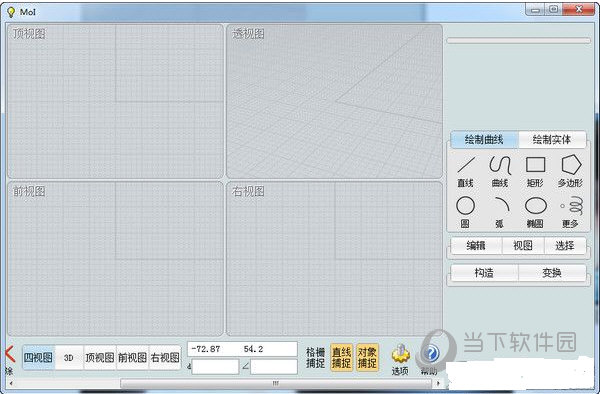Open the 编辑 palette tab
Image resolution: width=600 pixels, height=394 pixels.
click(476, 246)
